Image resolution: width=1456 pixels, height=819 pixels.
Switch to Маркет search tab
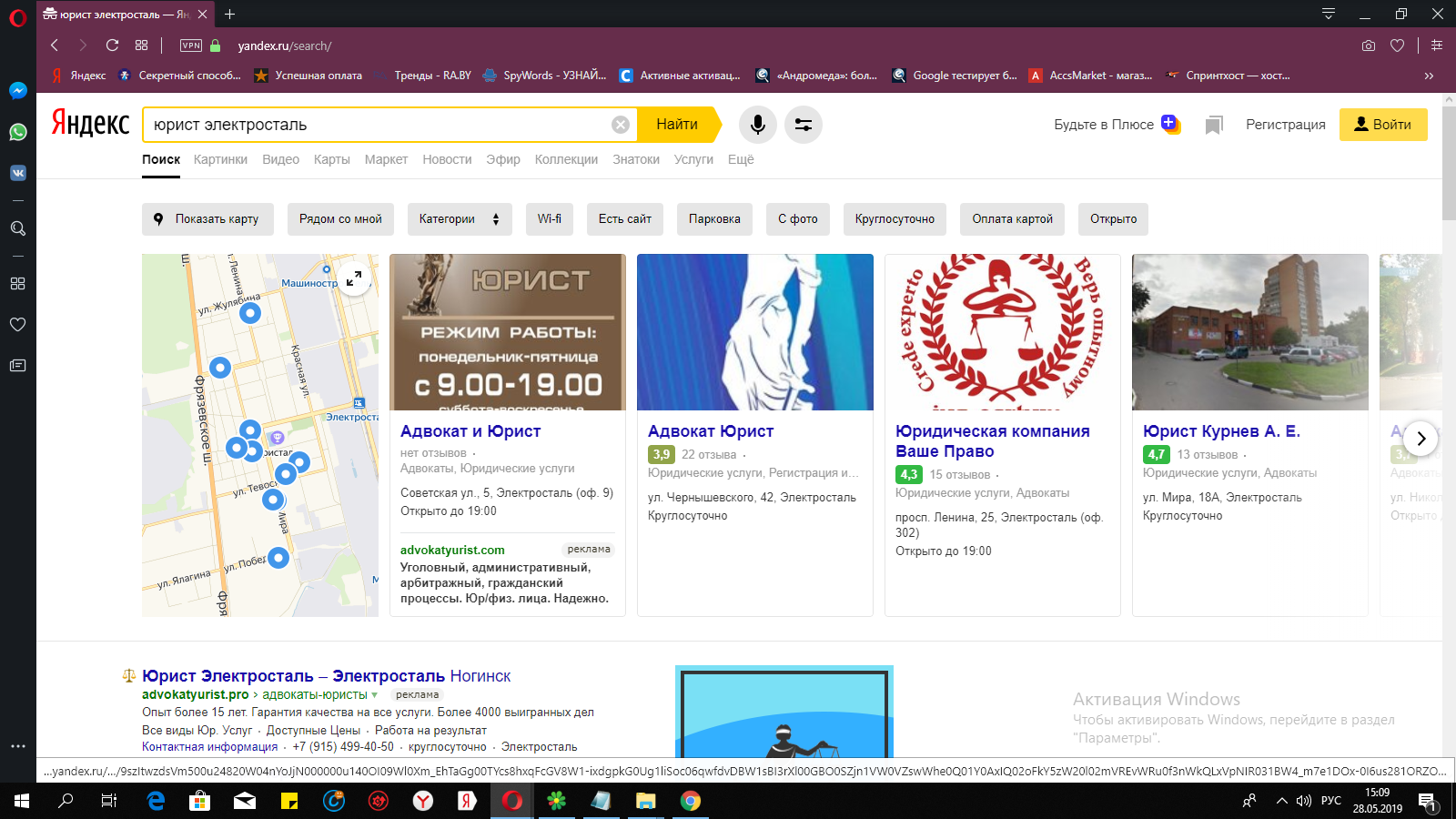coord(386,159)
